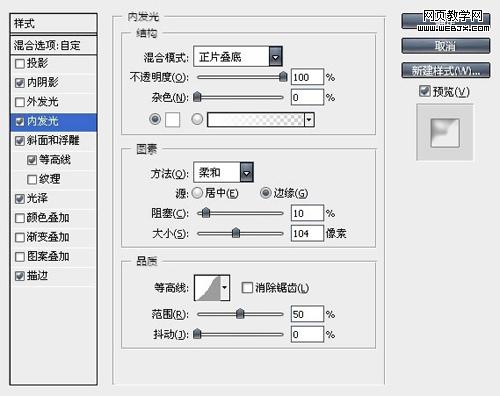Click the 新建样式(W)... new style button
Screen dimensions: 500x396
(x=446, y=70)
